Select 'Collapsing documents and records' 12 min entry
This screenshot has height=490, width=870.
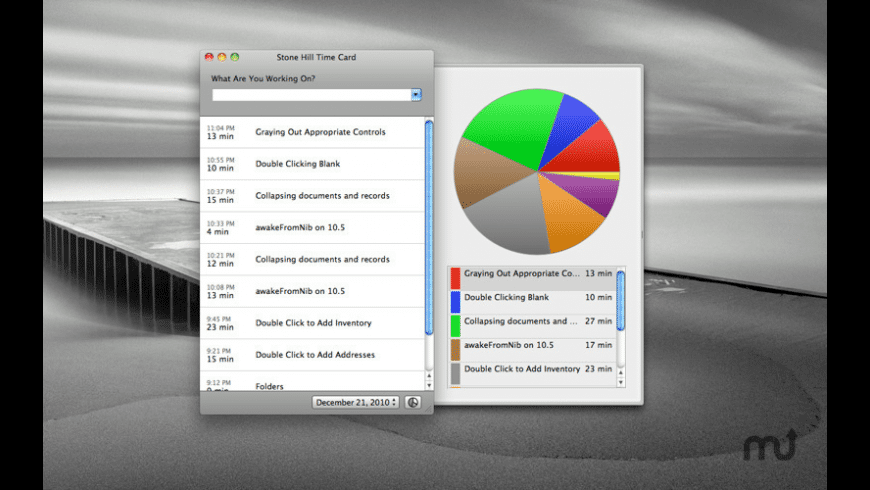312,259
